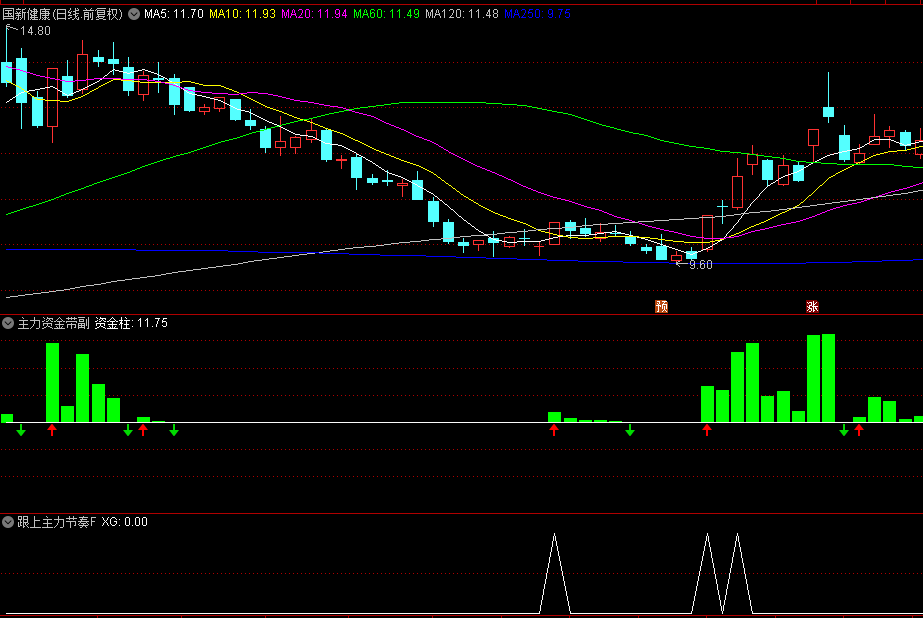
Task: Click the blue MA250: 9.75 label
Action: tap(537, 14)
